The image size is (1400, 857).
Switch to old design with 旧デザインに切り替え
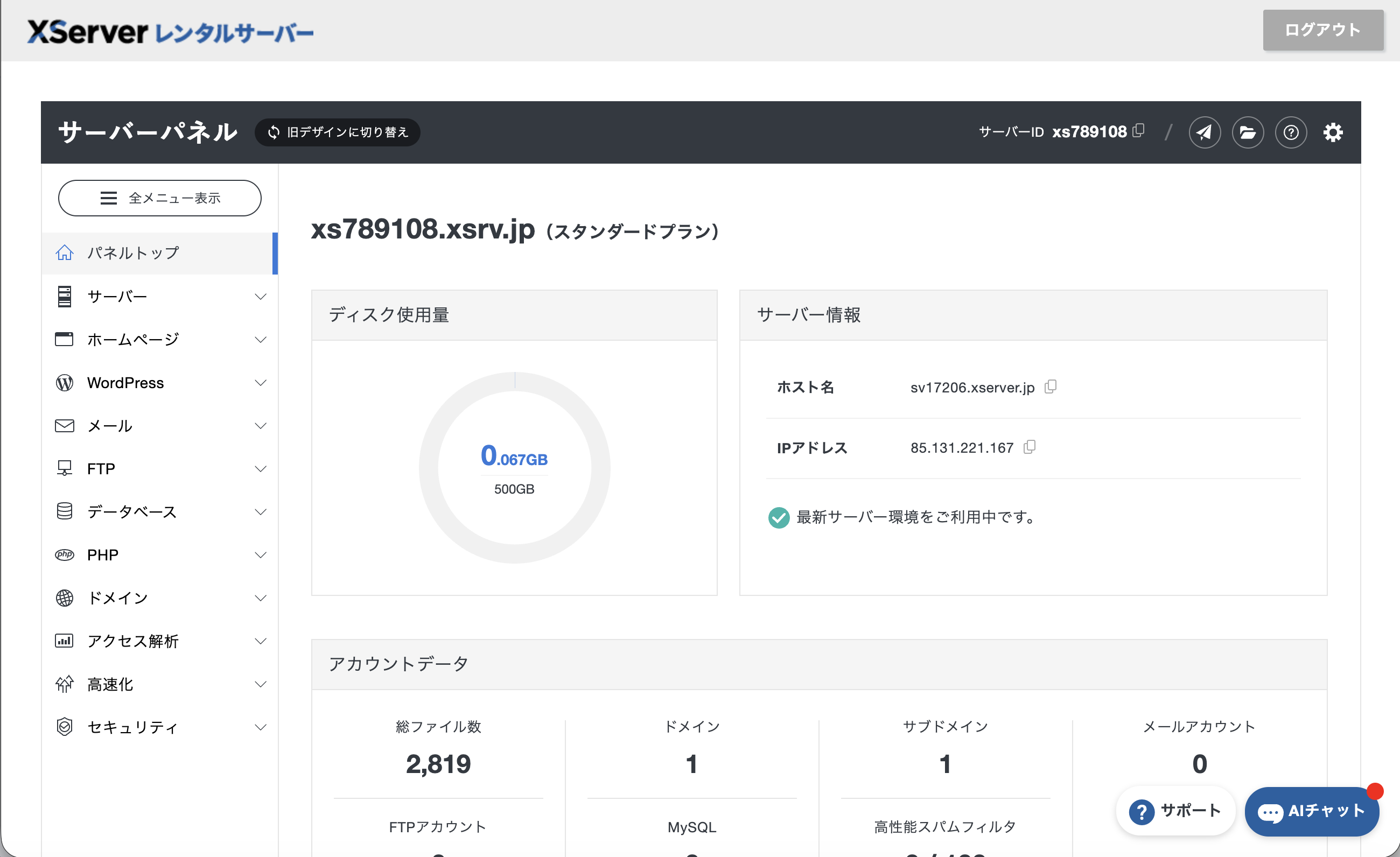point(338,132)
